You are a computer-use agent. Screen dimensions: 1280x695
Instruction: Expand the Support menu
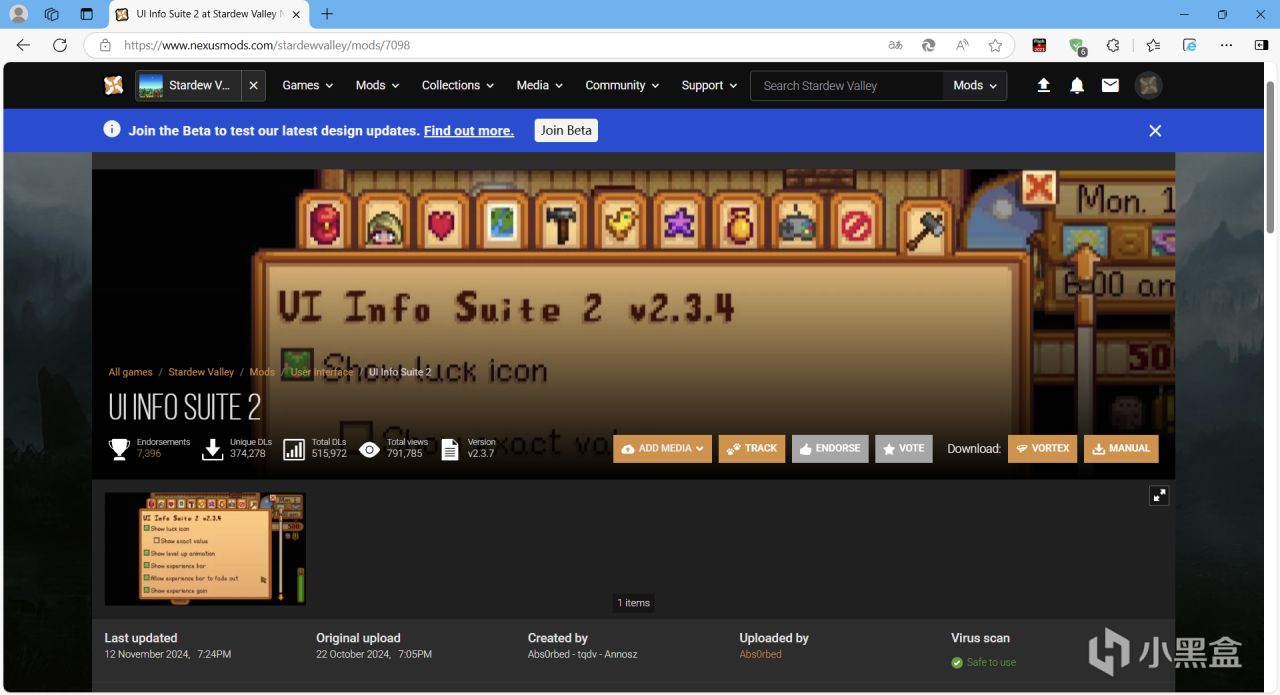click(x=709, y=85)
